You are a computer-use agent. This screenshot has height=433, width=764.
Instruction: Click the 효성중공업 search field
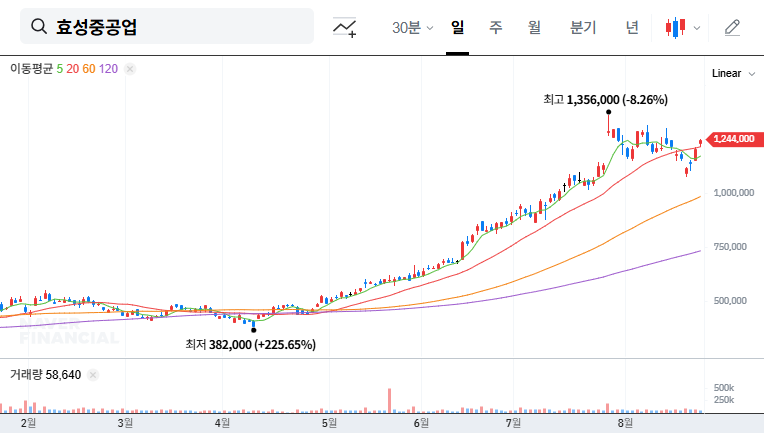point(167,26)
